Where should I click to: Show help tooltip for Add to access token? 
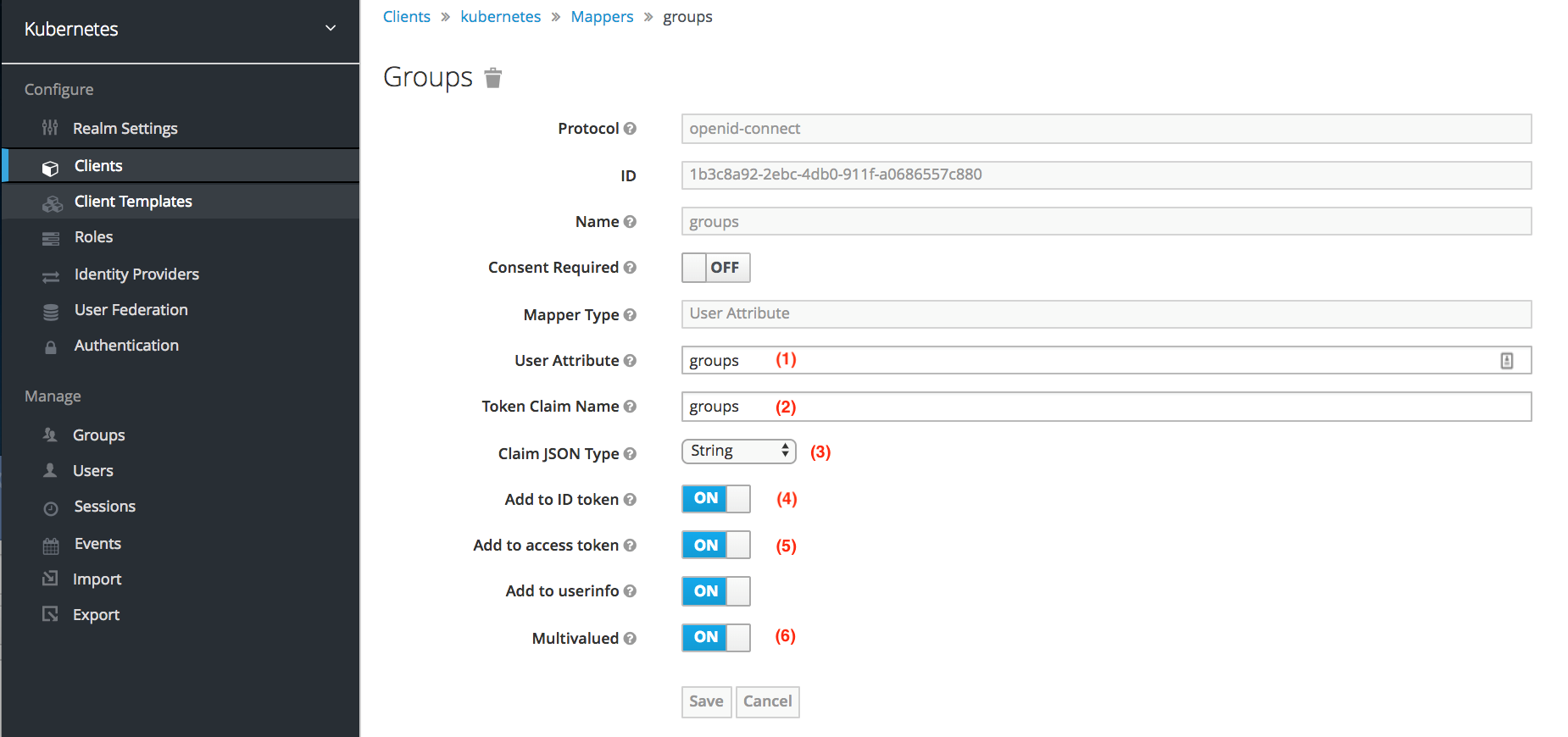pos(630,546)
